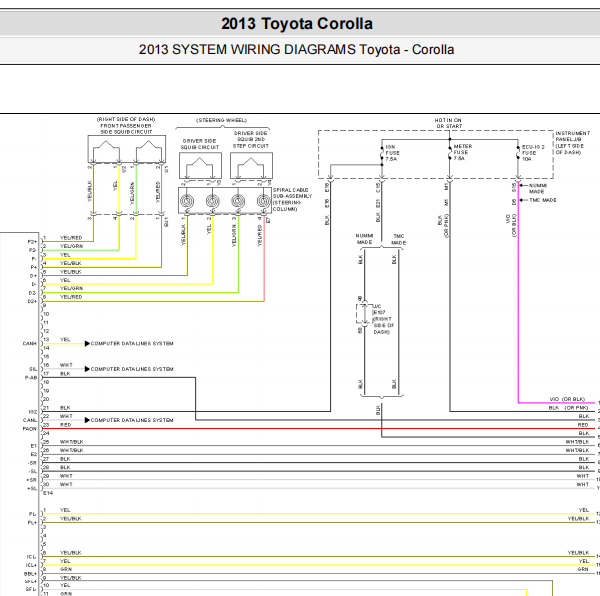Click the "GRN" wire label at pin 8

click(x=66, y=569)
